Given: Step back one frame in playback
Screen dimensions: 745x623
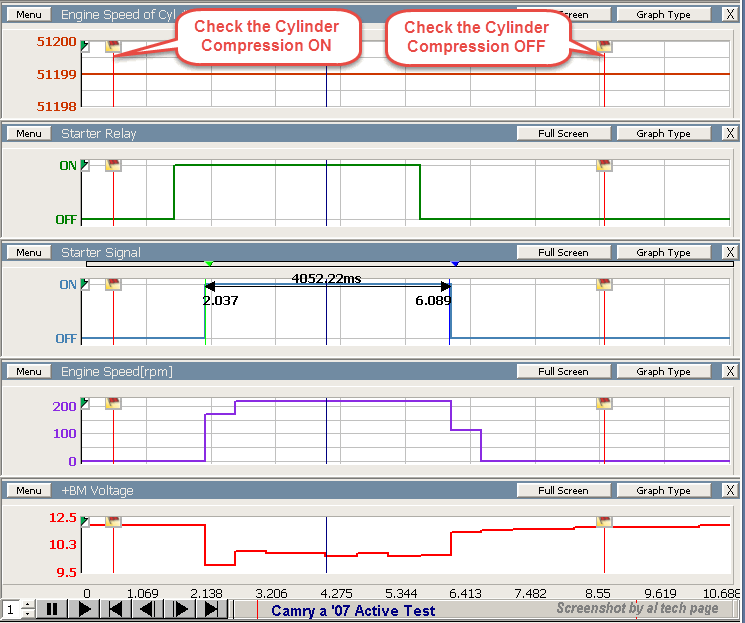Looking at the screenshot, I should [x=148, y=609].
